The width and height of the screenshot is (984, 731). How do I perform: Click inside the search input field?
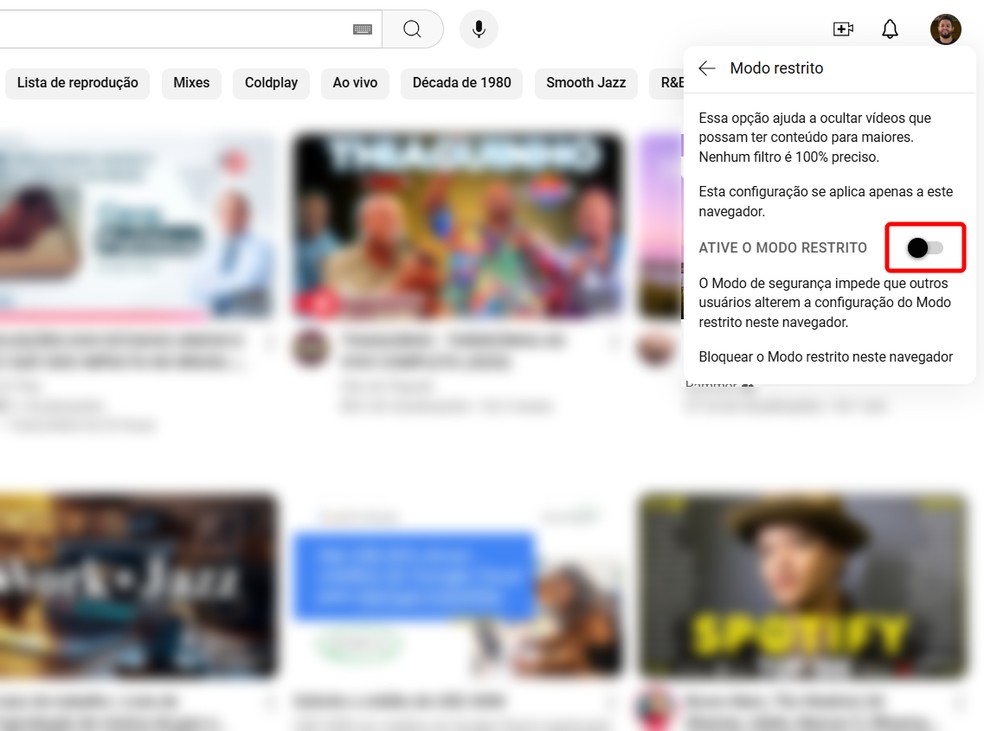pyautogui.click(x=180, y=28)
